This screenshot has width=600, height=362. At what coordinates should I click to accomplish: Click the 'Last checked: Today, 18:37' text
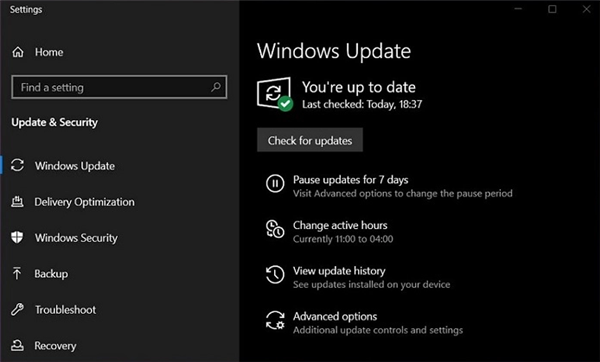pos(362,104)
